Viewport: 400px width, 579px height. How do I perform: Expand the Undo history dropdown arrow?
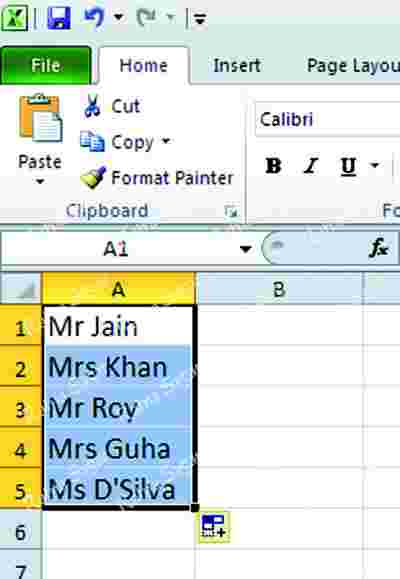click(x=119, y=17)
